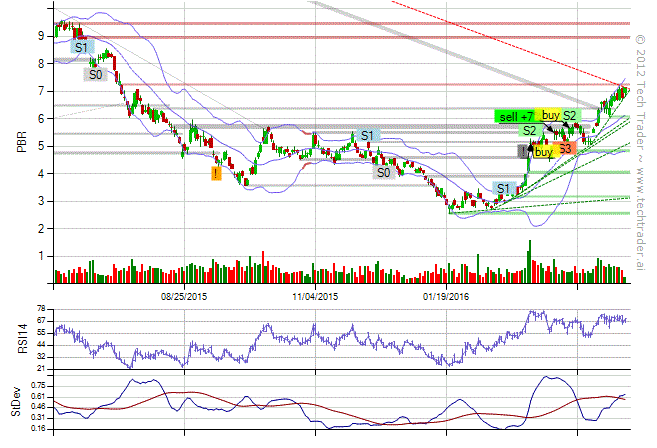Image resolution: width=657 pixels, height=448 pixels.
Task: Click the S1 label beside price level 9
Action: point(82,47)
